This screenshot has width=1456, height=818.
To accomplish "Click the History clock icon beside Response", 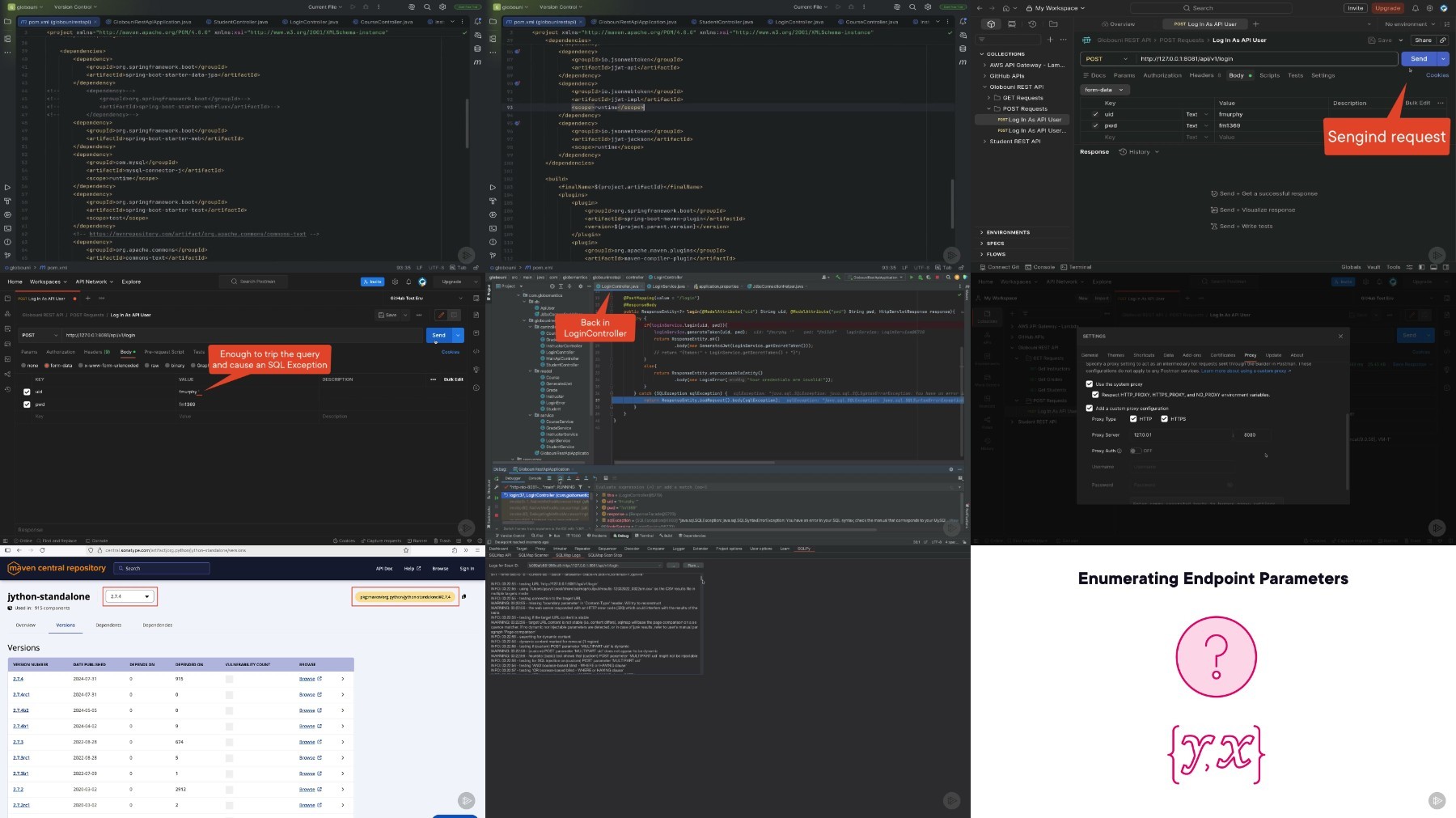I will pos(1123,152).
